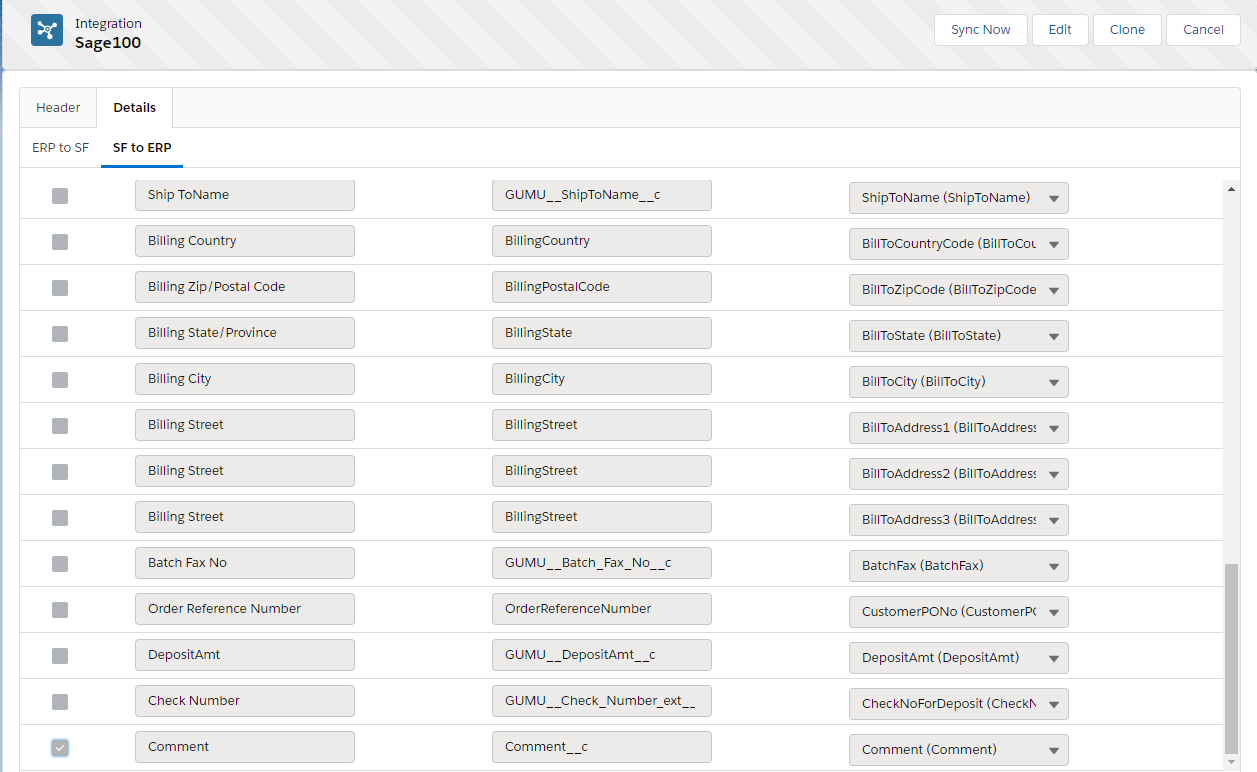The width and height of the screenshot is (1257, 772).
Task: Click the Order Reference Number label field
Action: [245, 609]
